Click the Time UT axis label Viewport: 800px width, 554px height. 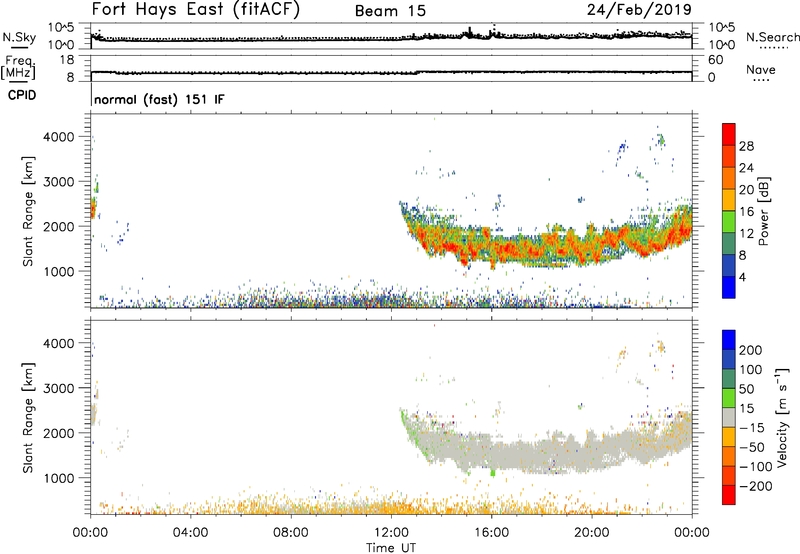point(391,547)
